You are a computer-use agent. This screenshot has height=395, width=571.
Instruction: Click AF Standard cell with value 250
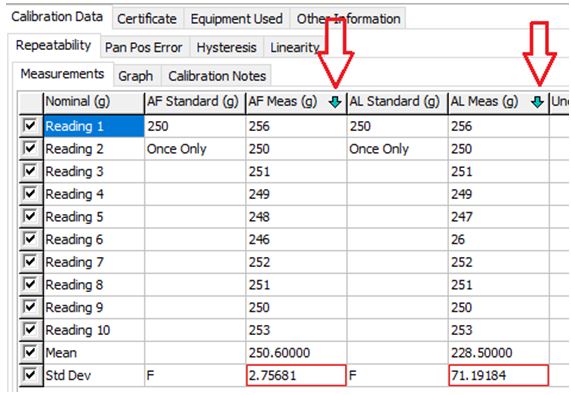(x=195, y=126)
